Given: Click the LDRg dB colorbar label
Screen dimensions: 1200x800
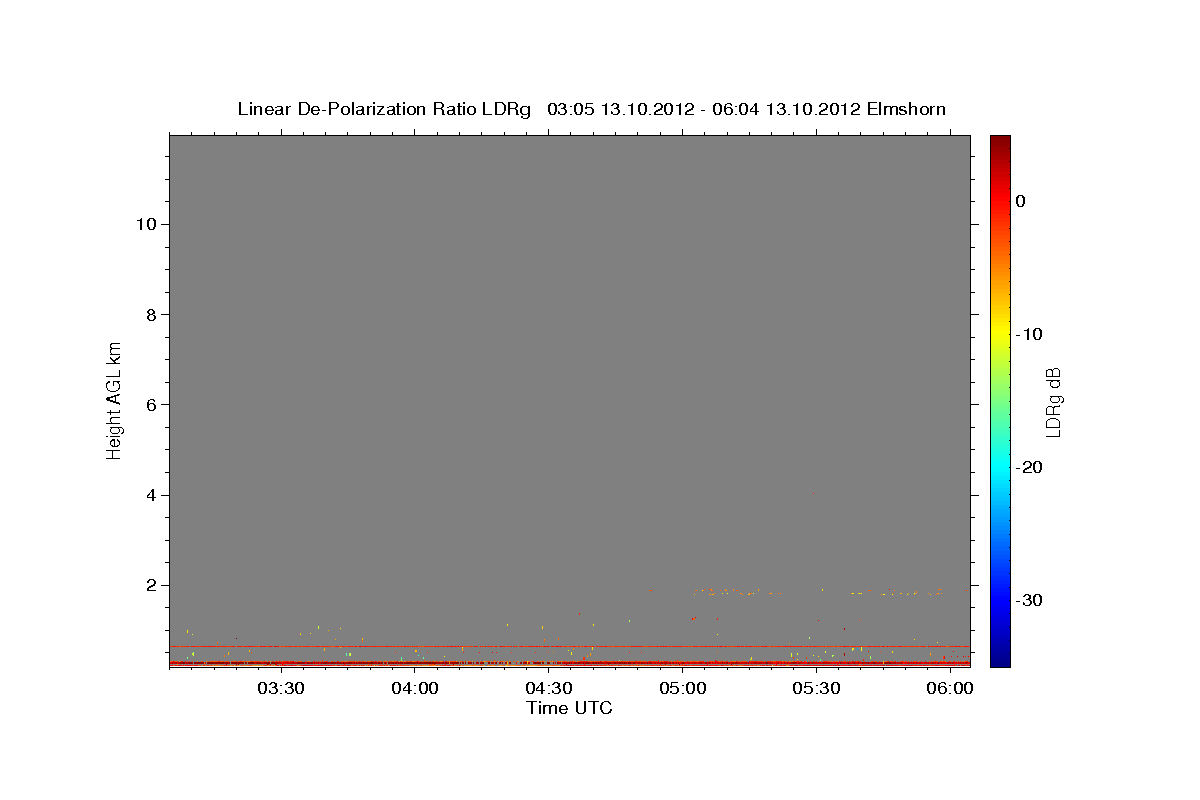Looking at the screenshot, I should coord(1052,401).
